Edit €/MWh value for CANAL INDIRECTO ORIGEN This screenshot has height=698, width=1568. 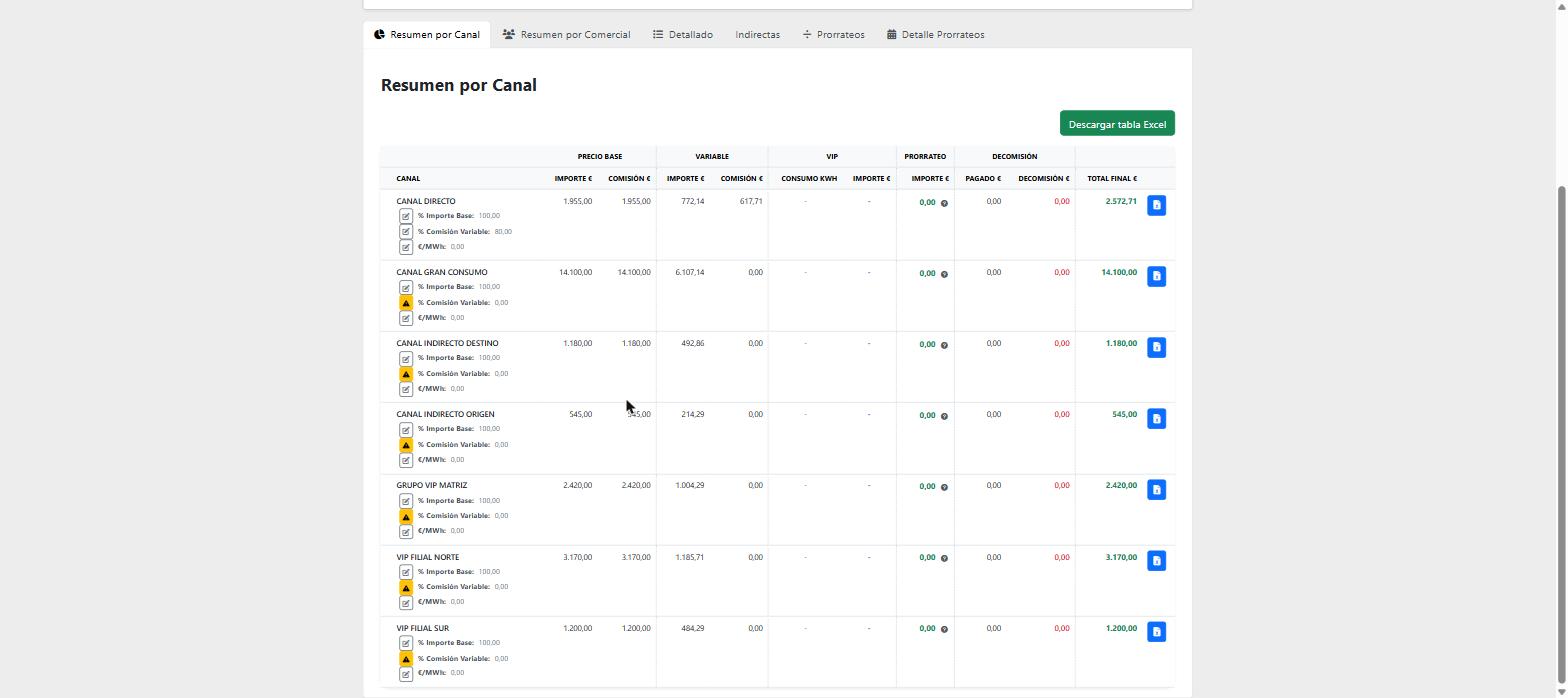[406, 460]
